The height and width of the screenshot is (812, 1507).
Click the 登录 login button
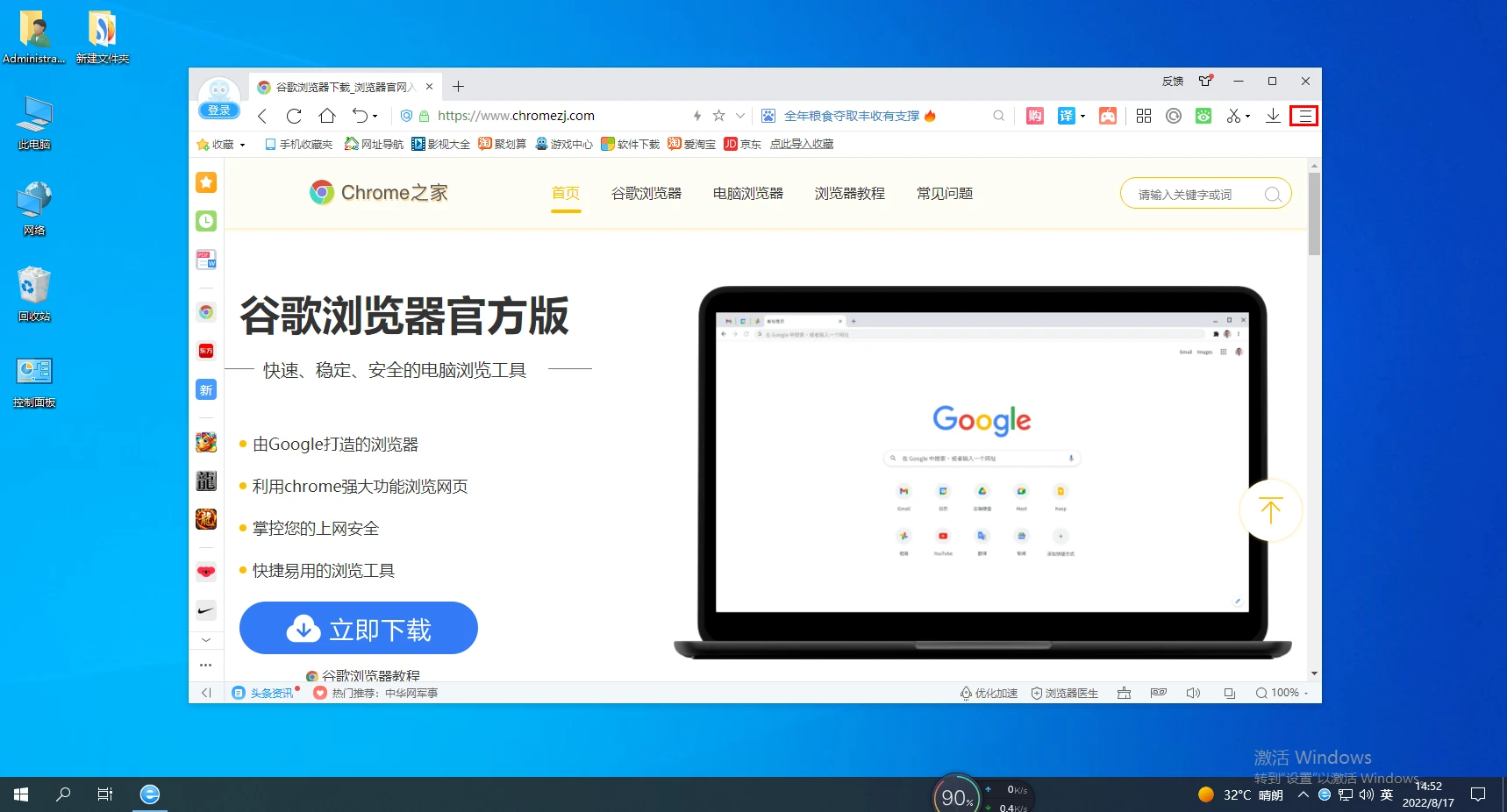pyautogui.click(x=219, y=110)
